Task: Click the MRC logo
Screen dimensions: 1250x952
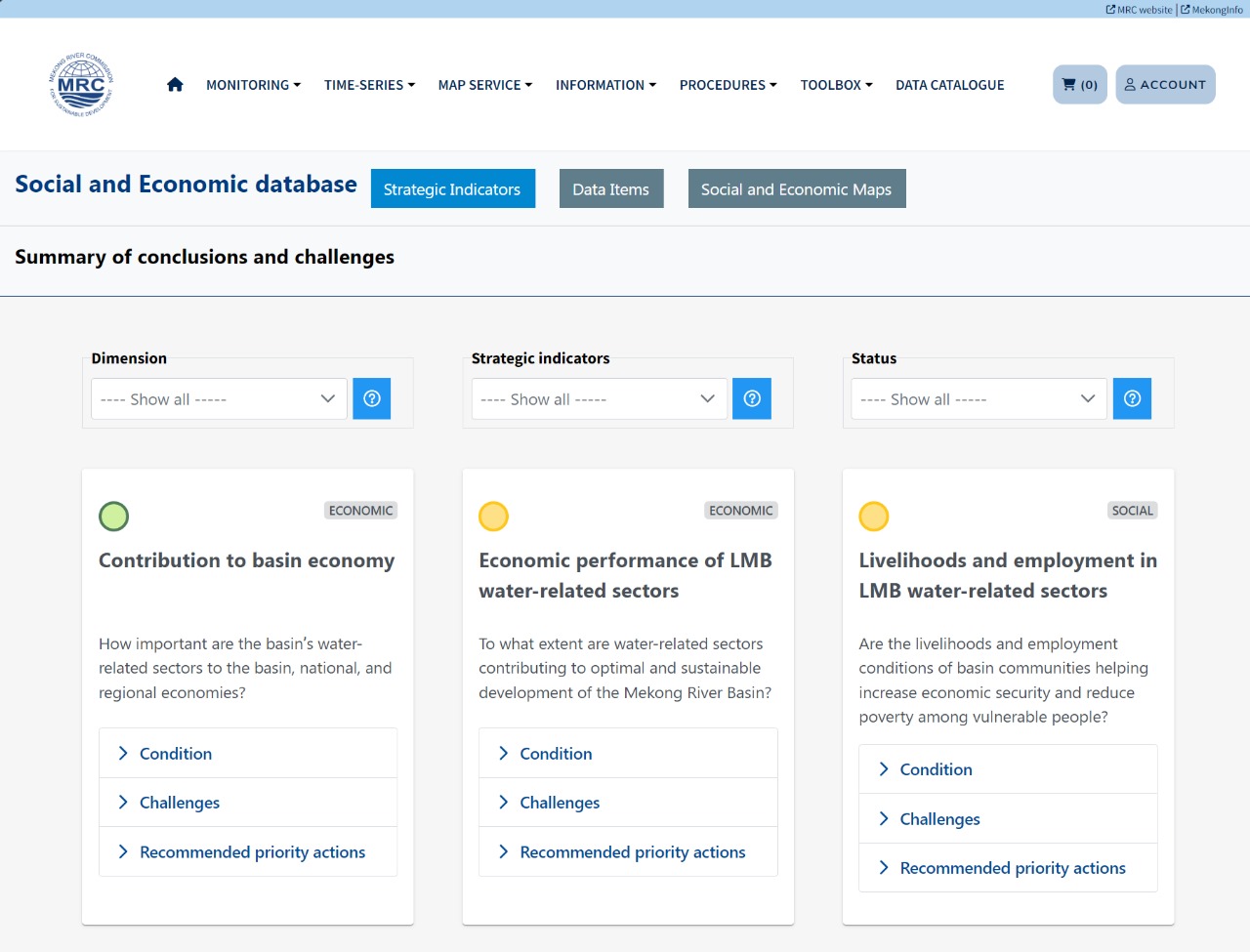Action: 81,85
